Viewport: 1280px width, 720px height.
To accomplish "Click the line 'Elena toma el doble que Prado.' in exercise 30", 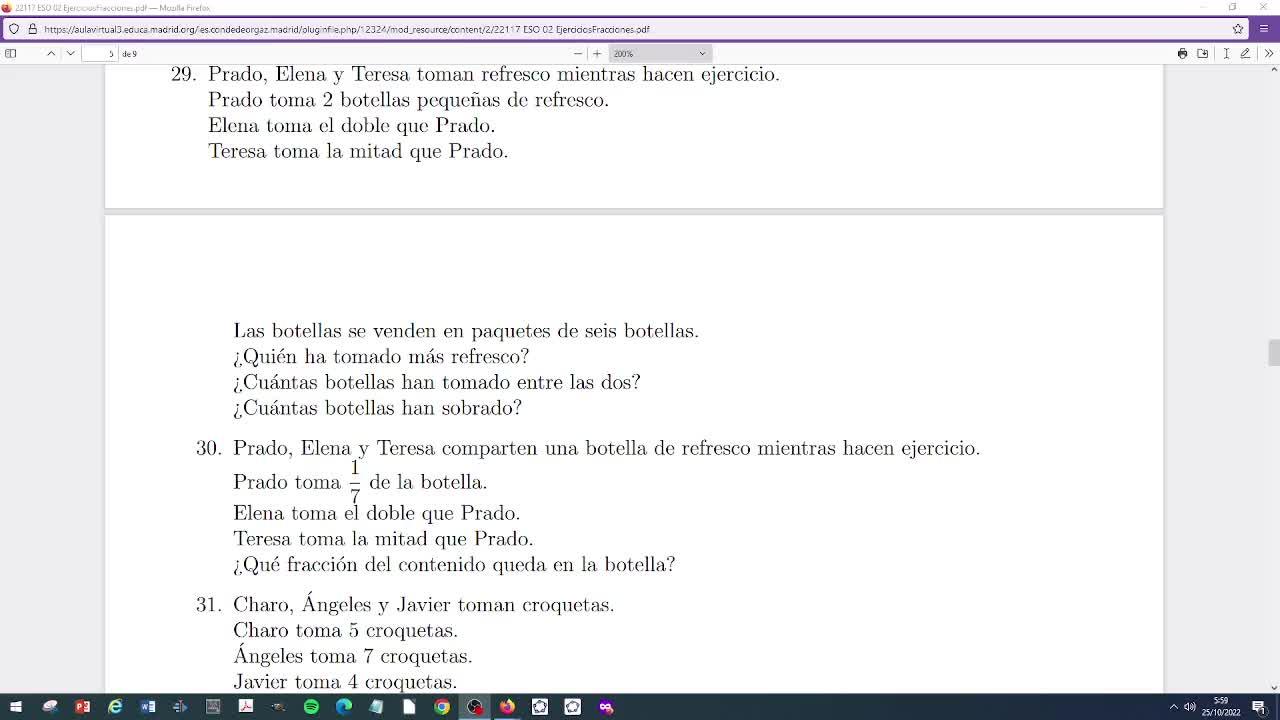I will coord(377,513).
